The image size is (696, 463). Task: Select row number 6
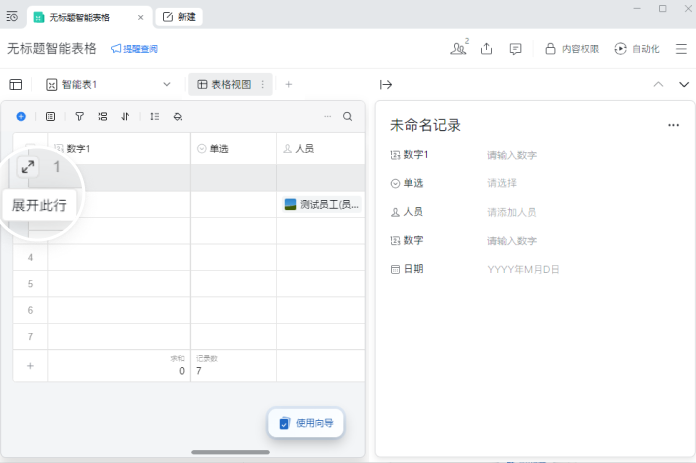click(30, 310)
